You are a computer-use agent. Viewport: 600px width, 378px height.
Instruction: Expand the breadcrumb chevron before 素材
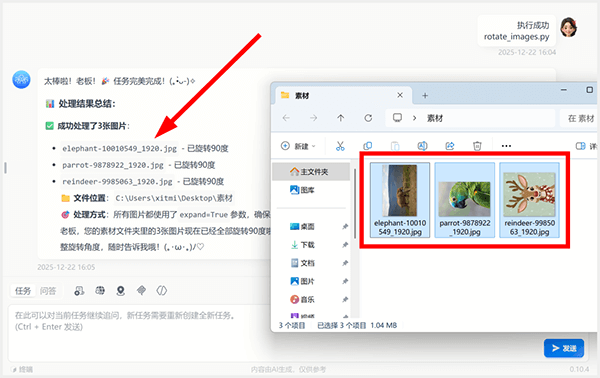click(x=414, y=118)
